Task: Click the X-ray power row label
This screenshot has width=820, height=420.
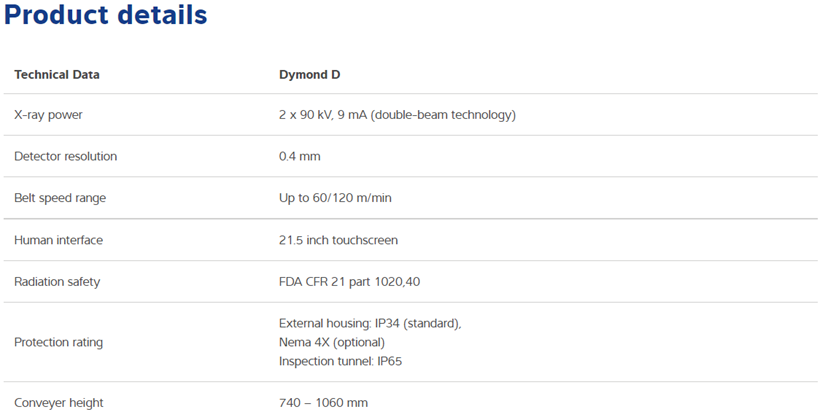Action: 48,115
